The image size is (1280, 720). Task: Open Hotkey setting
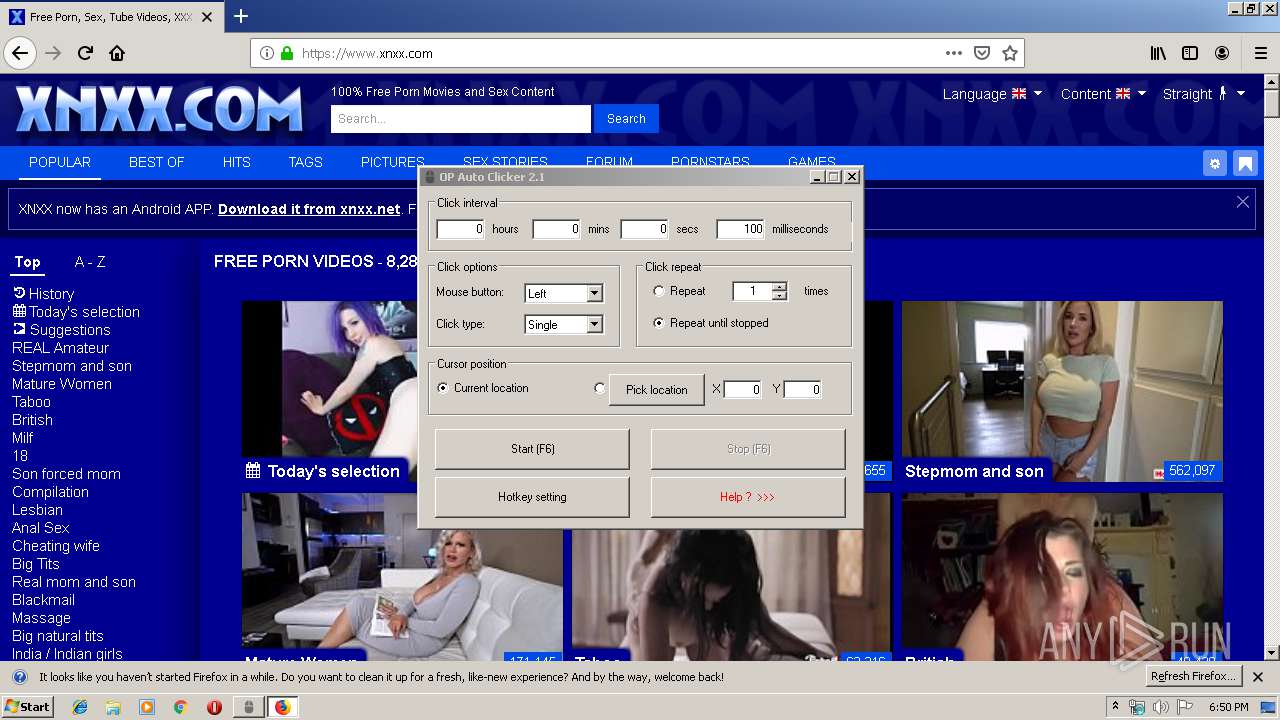[532, 497]
